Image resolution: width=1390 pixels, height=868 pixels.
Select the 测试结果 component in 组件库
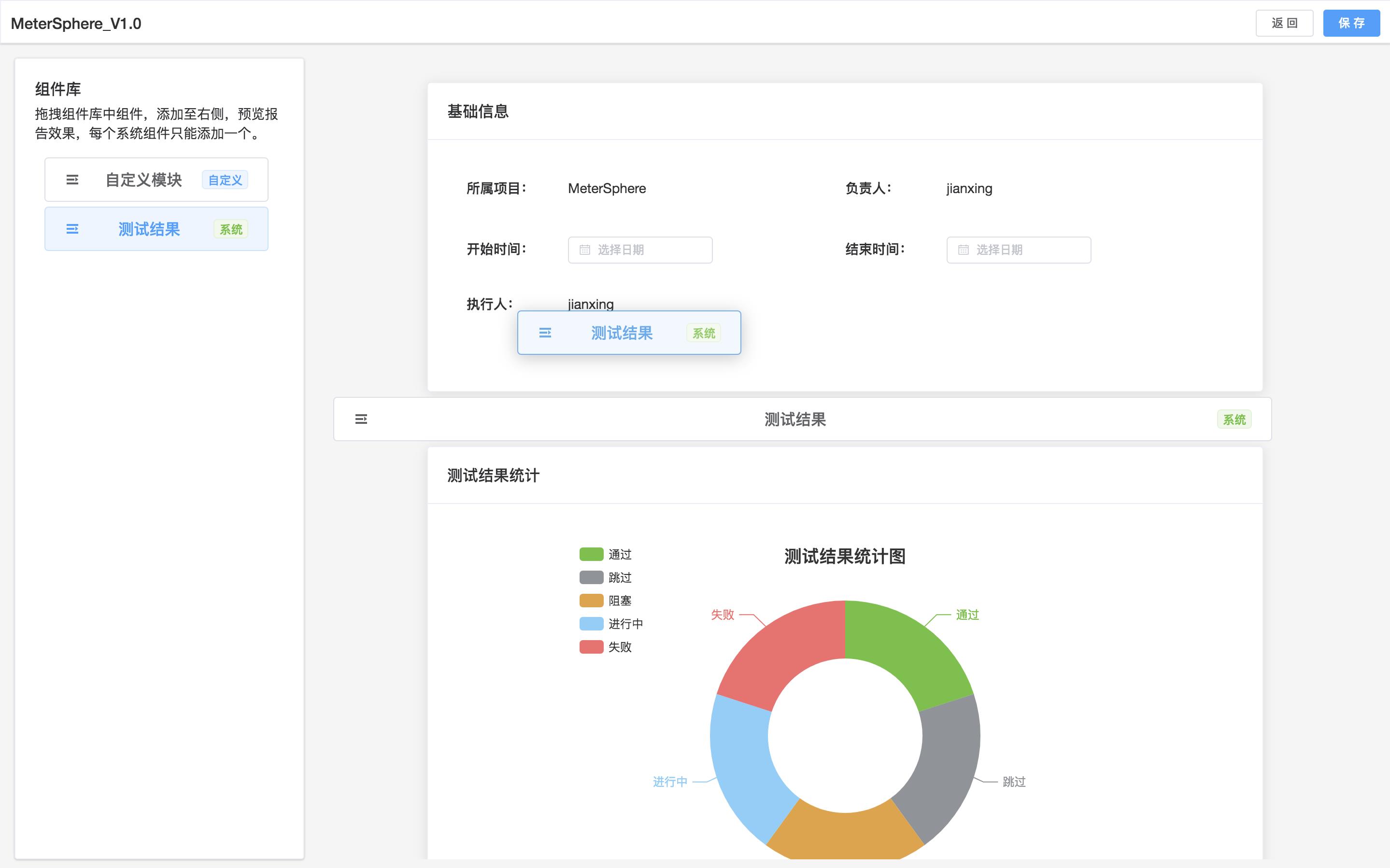[x=156, y=229]
